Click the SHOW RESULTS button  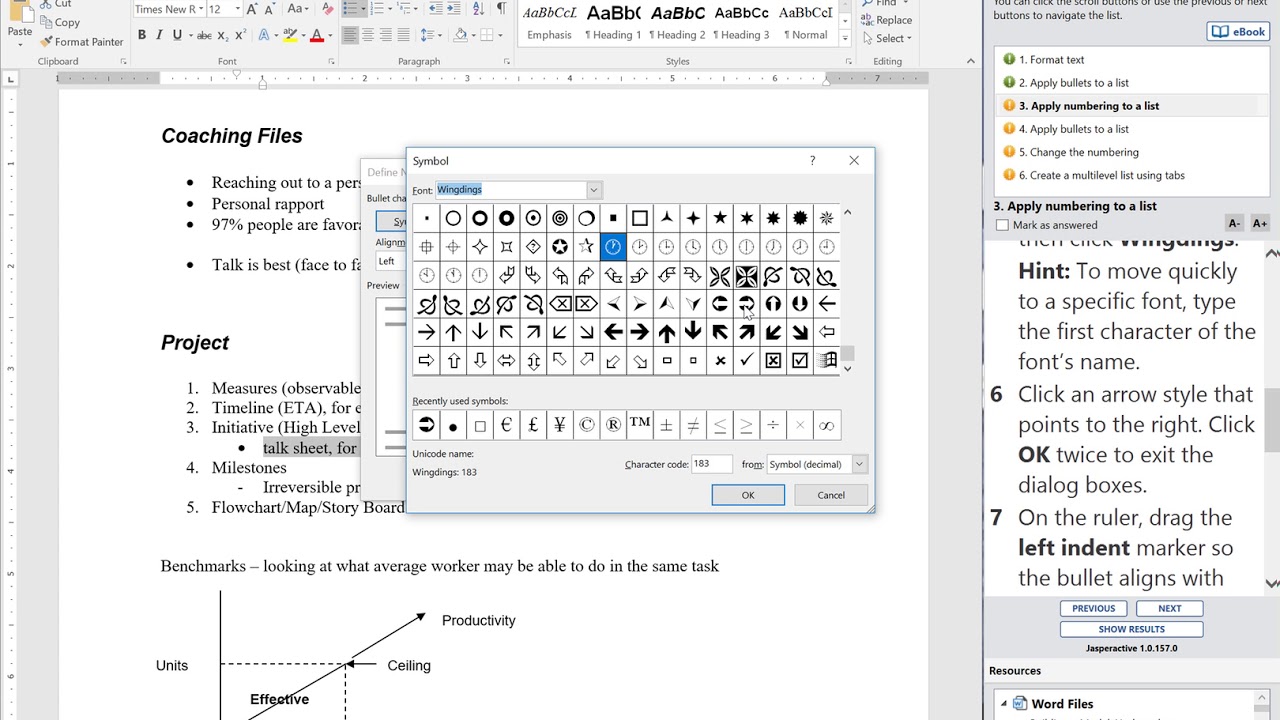coord(1131,629)
